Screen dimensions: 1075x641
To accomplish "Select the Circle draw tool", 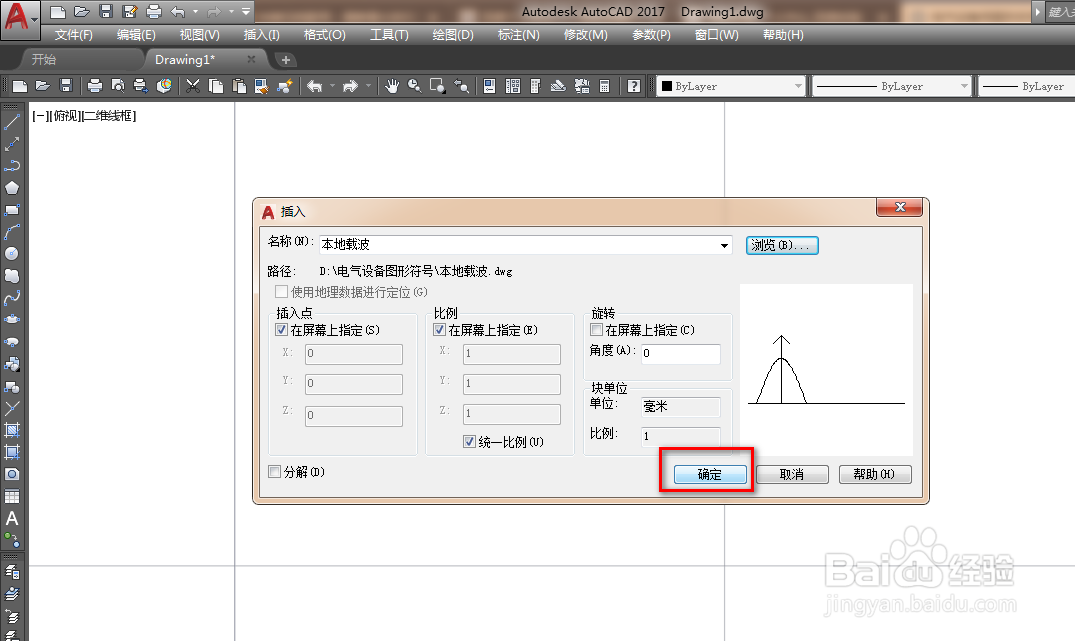I will click(12, 254).
